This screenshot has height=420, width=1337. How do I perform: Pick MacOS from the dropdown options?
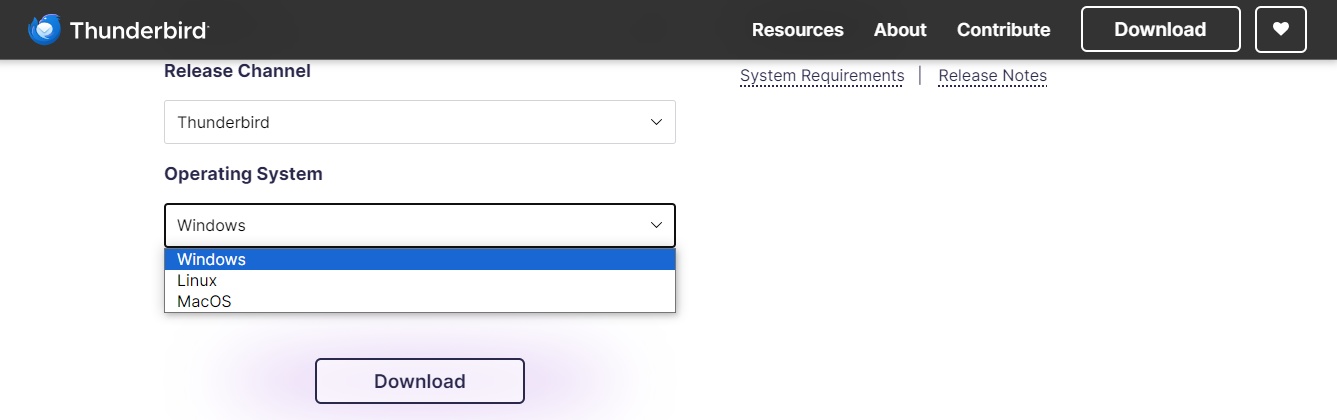(x=420, y=301)
